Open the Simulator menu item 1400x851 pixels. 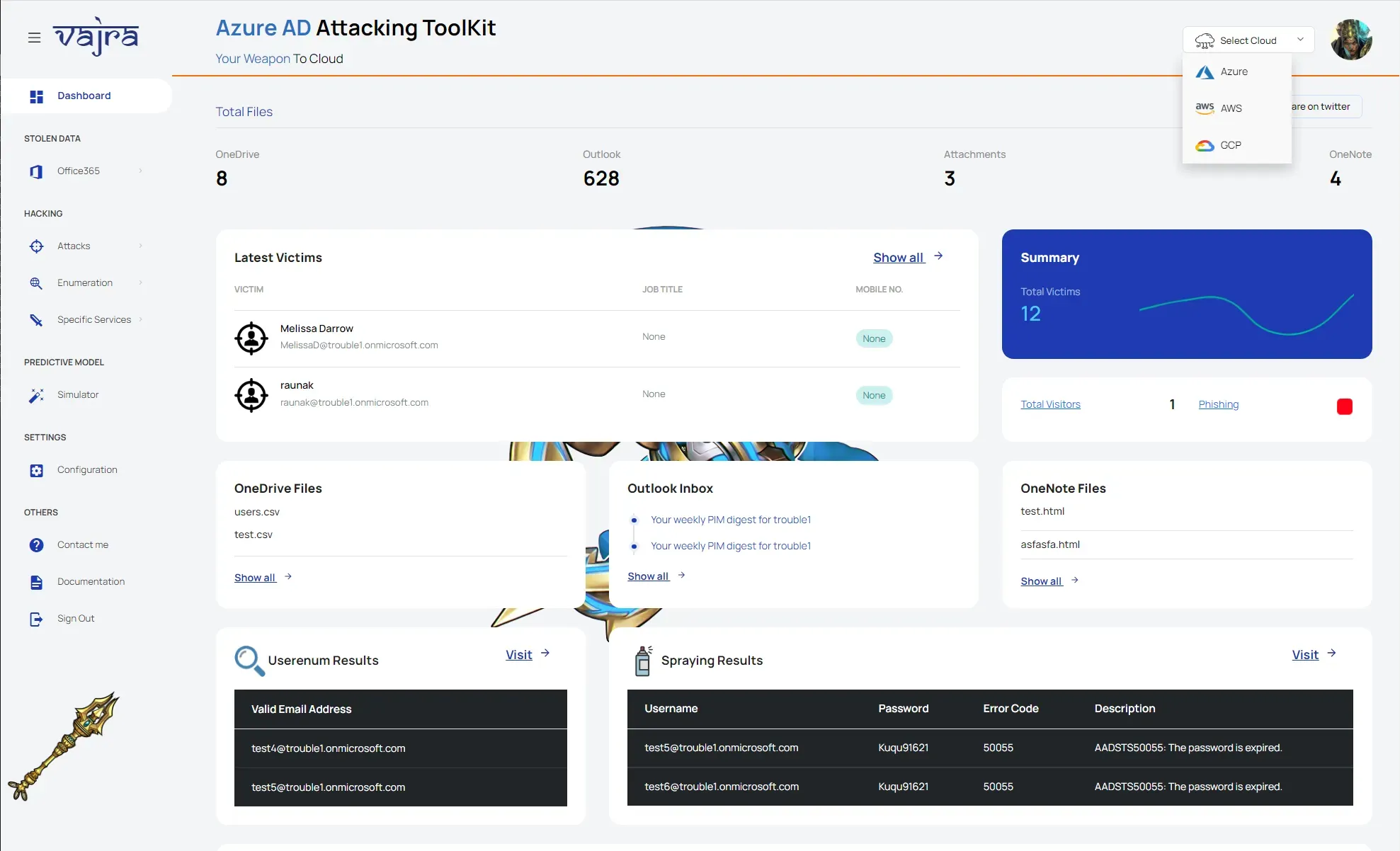click(78, 395)
